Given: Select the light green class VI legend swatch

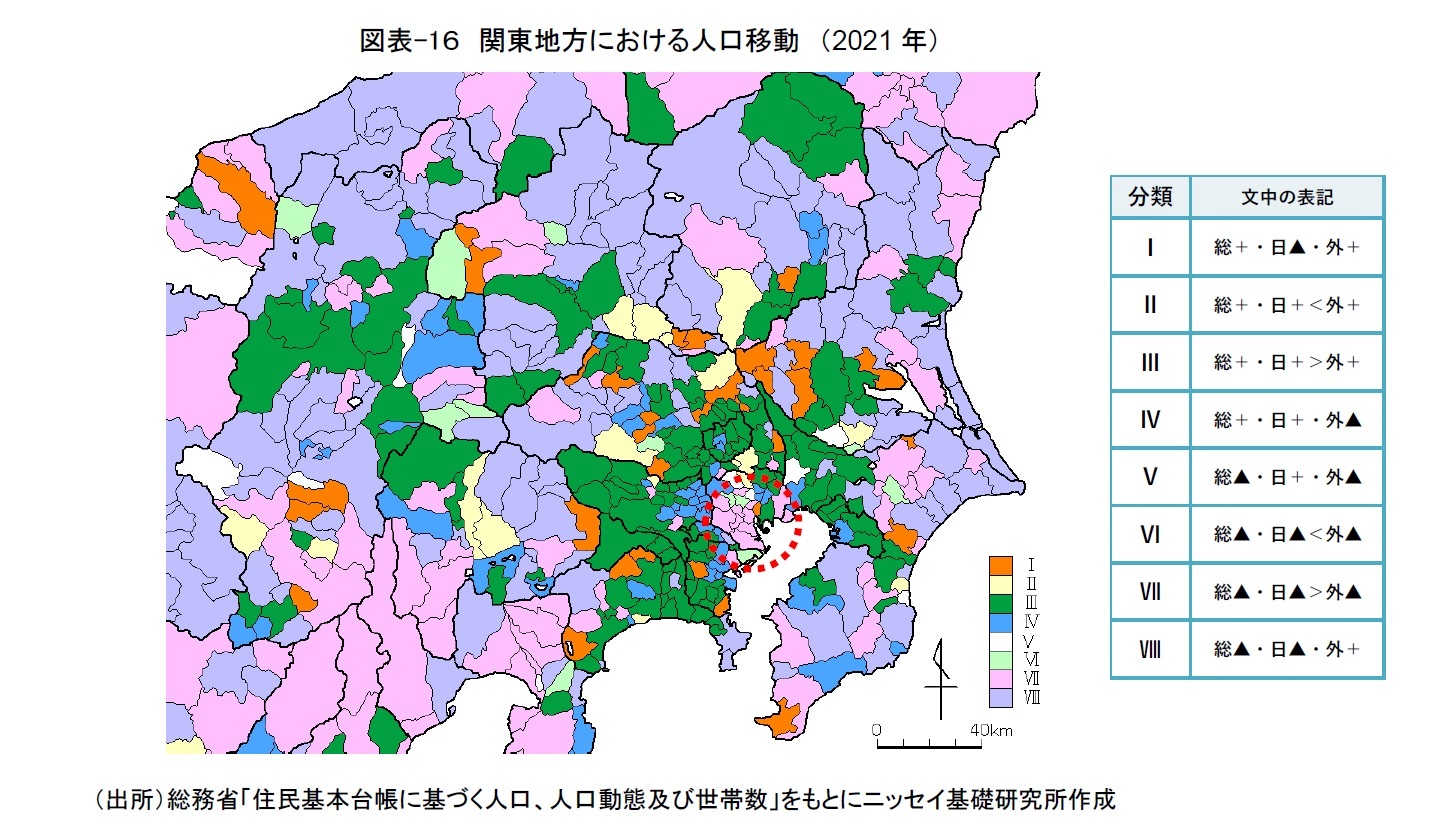Looking at the screenshot, I should click(x=1001, y=660).
